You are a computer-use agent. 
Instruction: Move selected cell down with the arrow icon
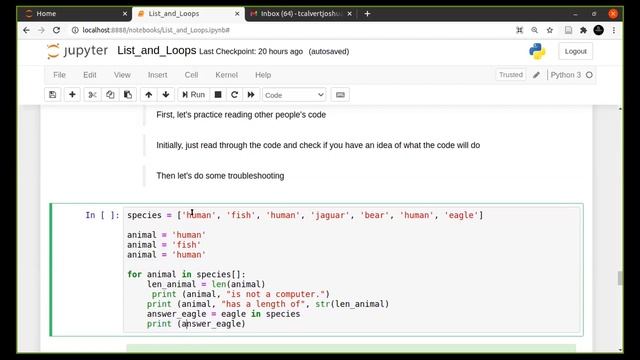pos(166,95)
